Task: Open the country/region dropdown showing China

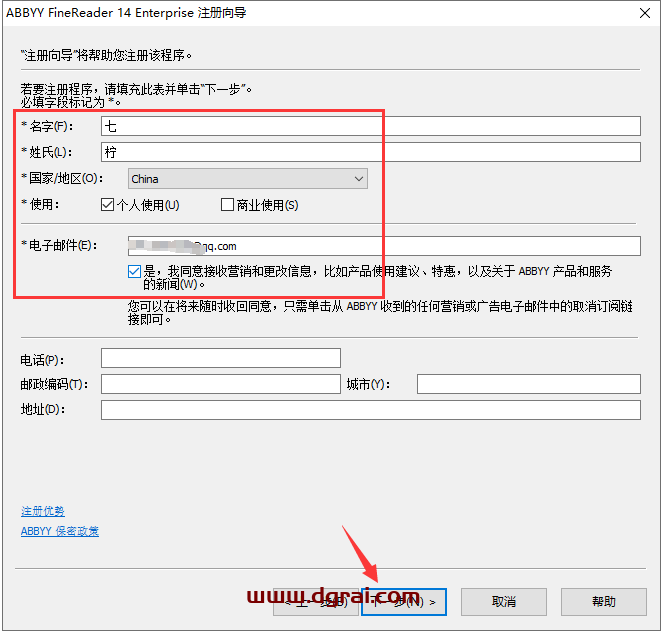Action: point(248,178)
